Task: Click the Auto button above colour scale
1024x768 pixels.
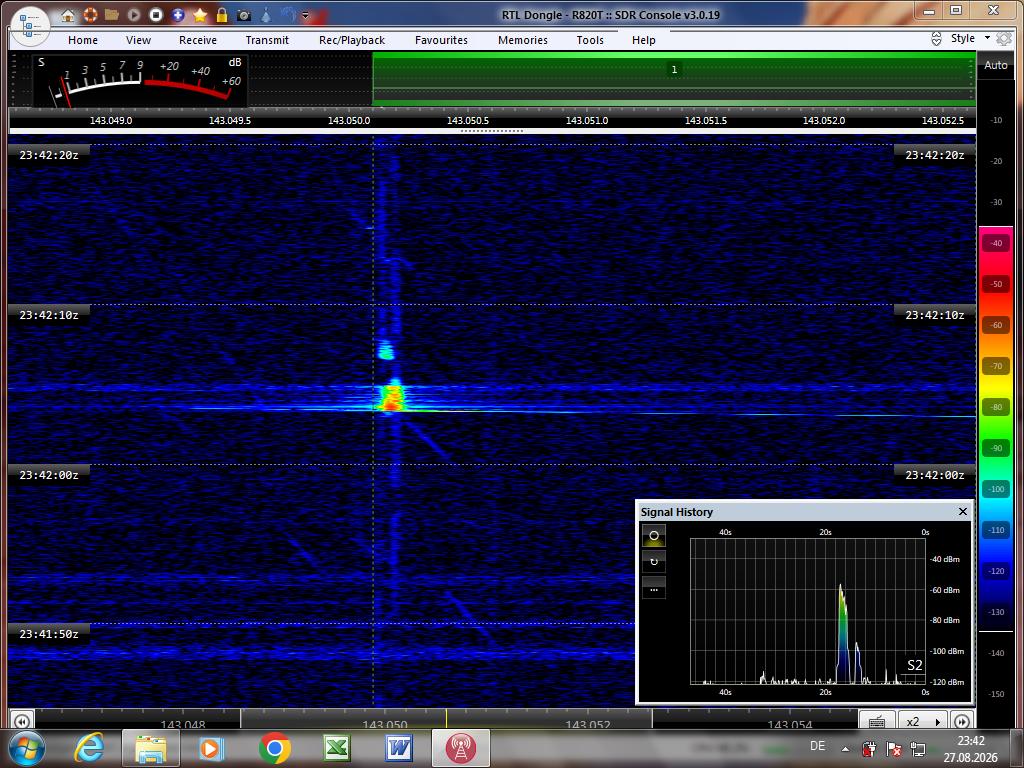Action: [995, 65]
